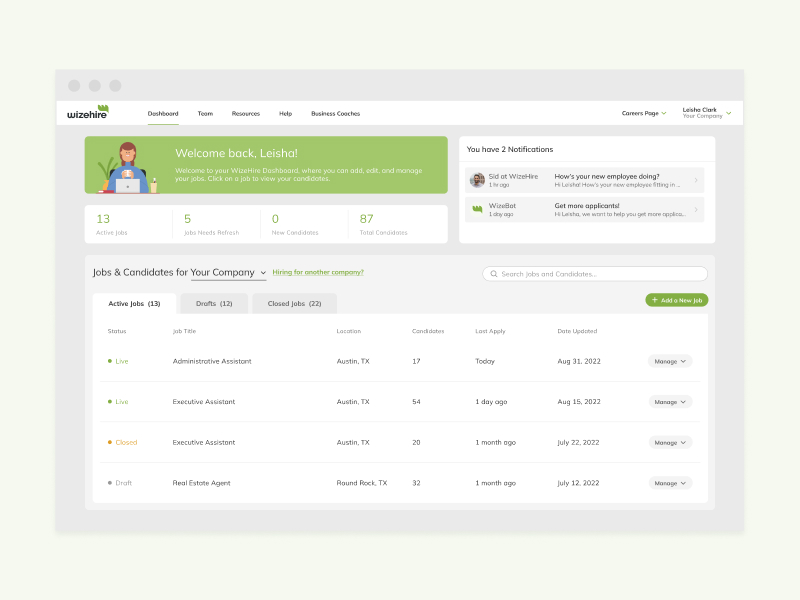This screenshot has height=600, width=800.
Task: Switch to the Drafts tab
Action: click(x=213, y=303)
